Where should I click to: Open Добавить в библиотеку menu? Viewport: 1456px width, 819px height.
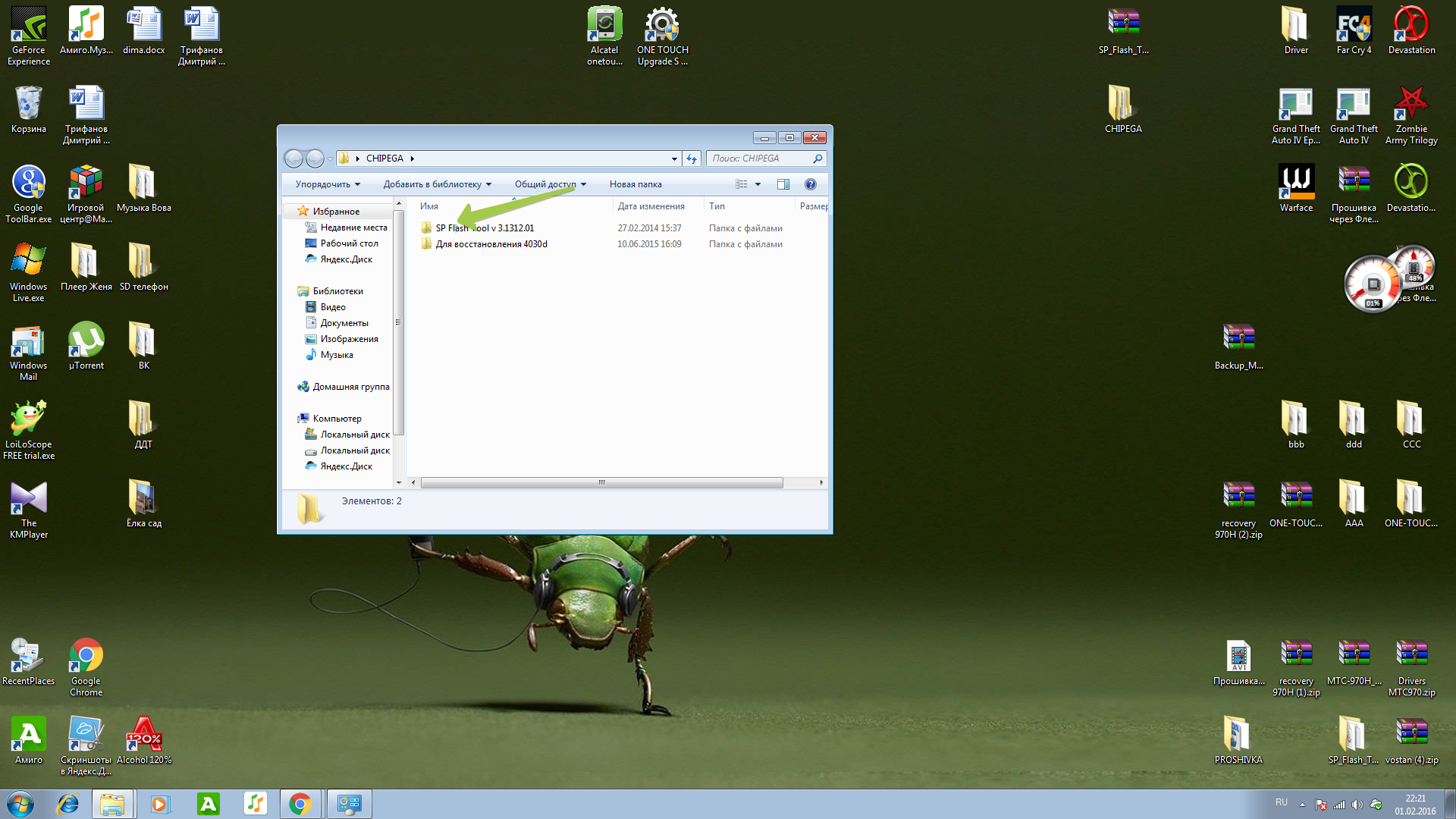point(437,184)
